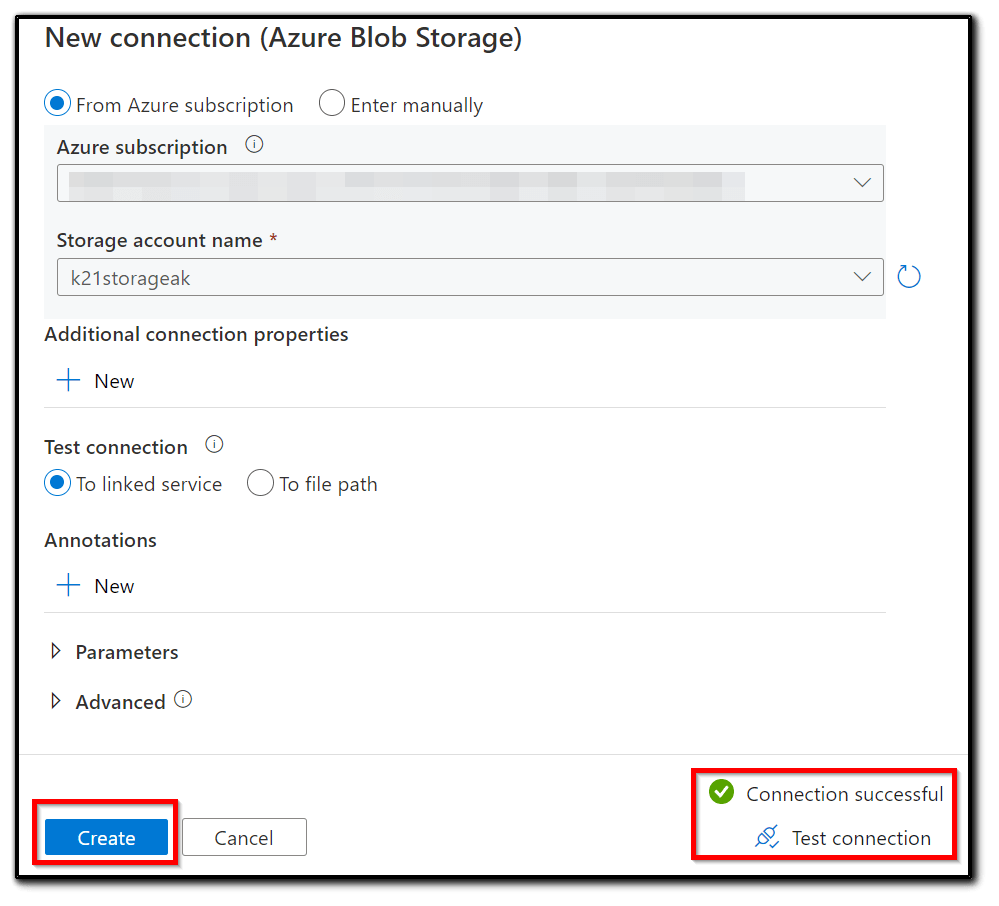
Task: Click plus icon under Annotations
Action: coord(68,586)
